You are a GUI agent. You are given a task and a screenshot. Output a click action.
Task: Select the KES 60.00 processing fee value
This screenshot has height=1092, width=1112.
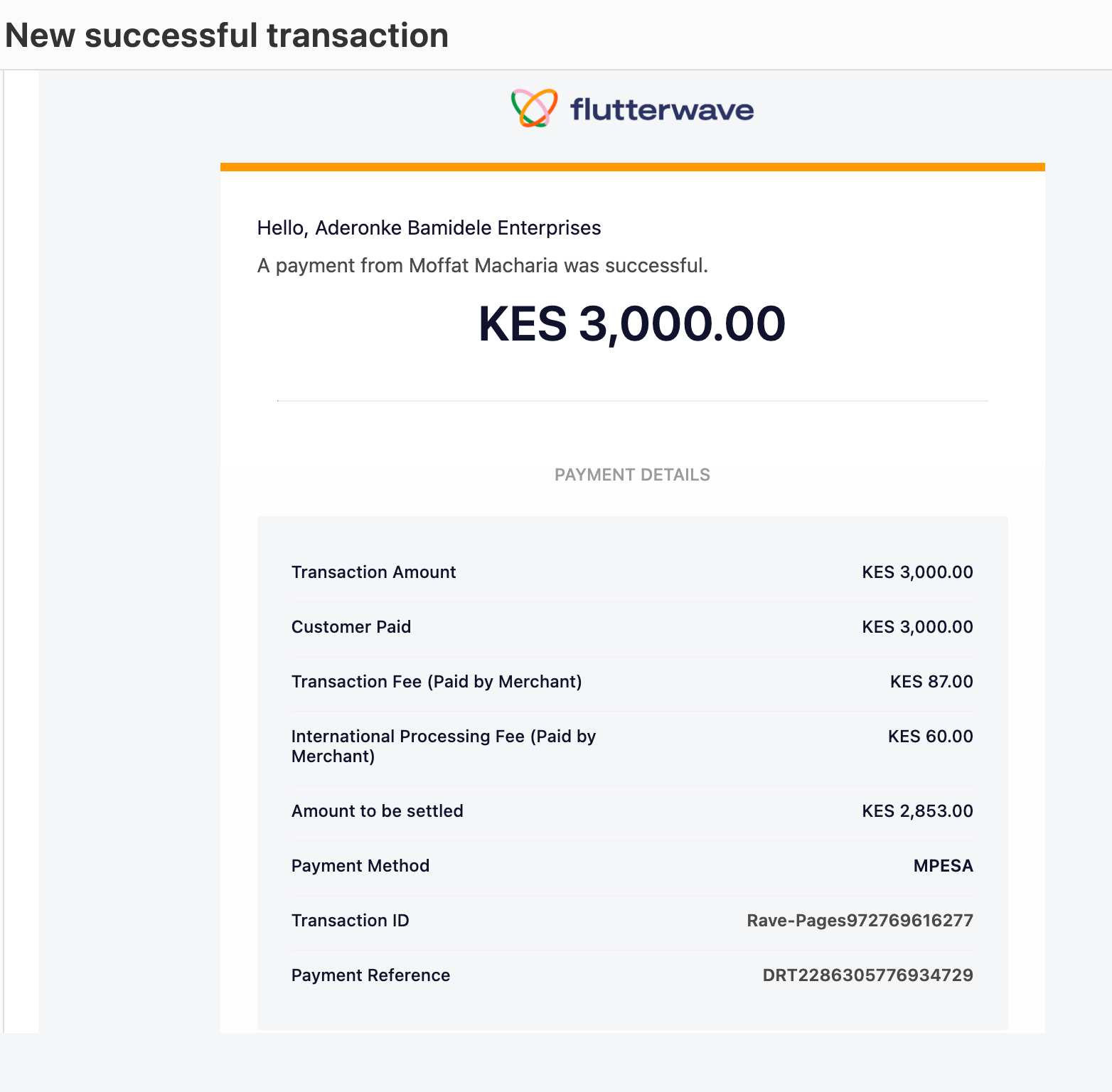point(930,737)
